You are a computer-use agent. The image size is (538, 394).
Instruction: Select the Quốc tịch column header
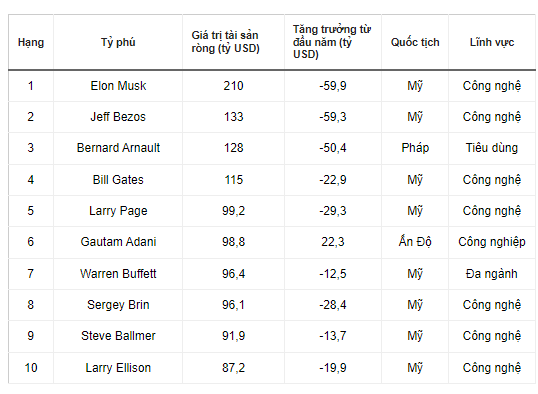(x=415, y=42)
